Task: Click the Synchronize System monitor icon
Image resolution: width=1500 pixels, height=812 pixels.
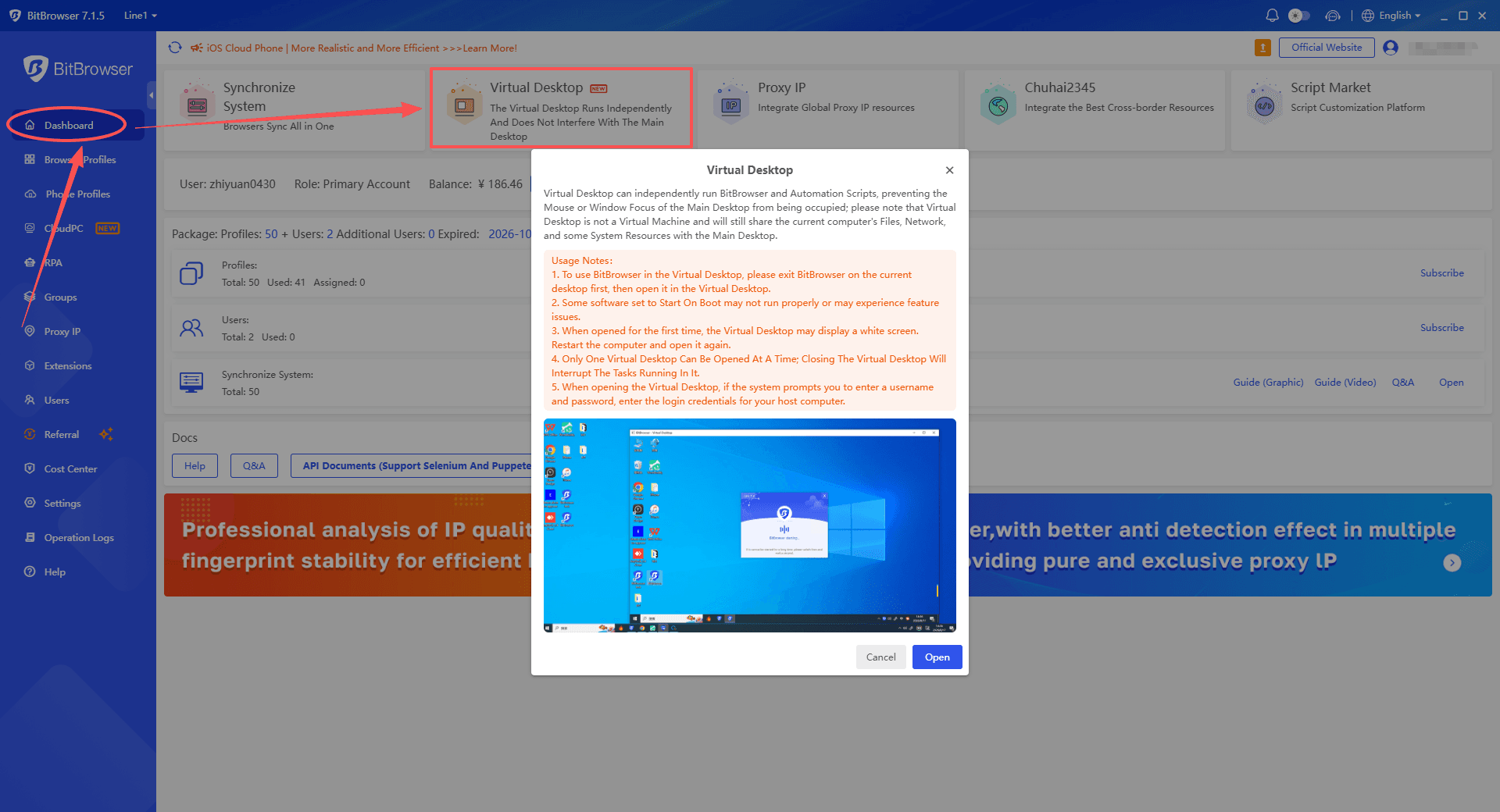Action: (191, 383)
